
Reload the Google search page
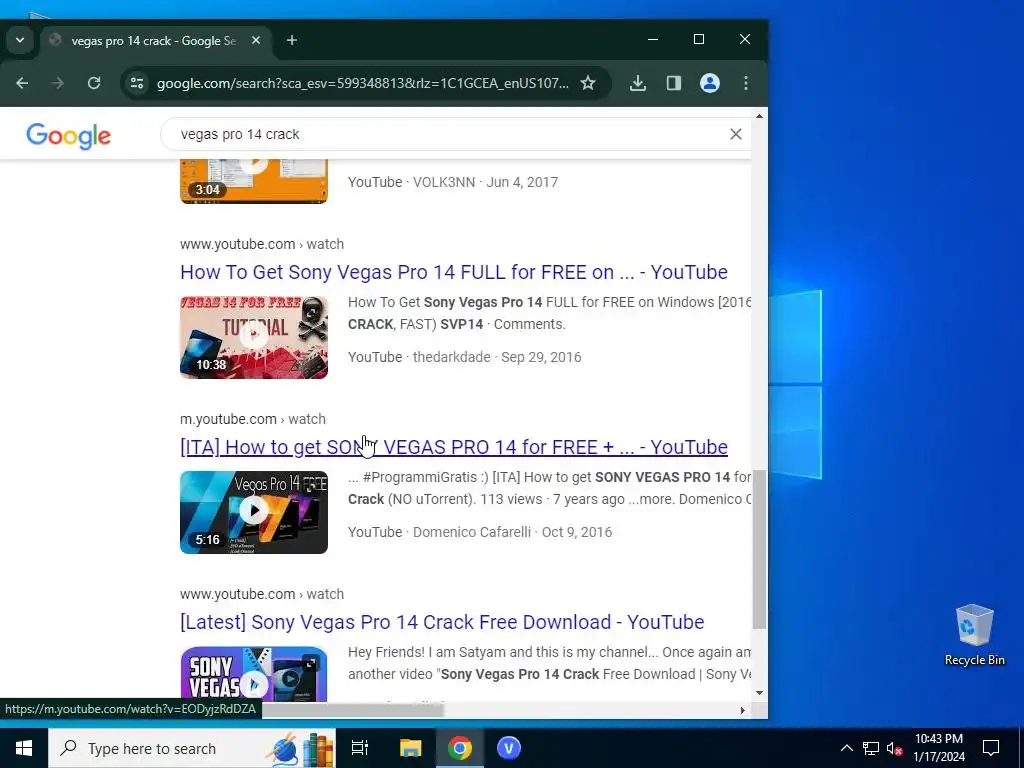94,83
